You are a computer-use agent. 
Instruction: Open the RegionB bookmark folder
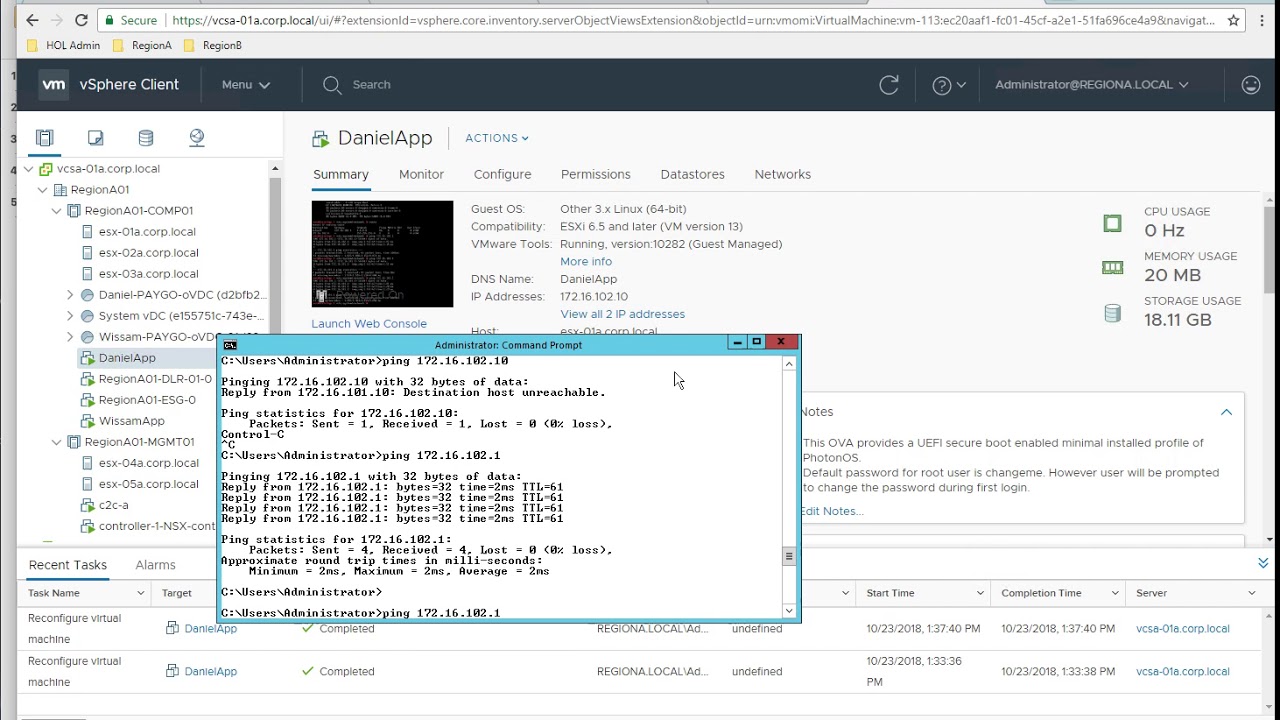coord(212,45)
